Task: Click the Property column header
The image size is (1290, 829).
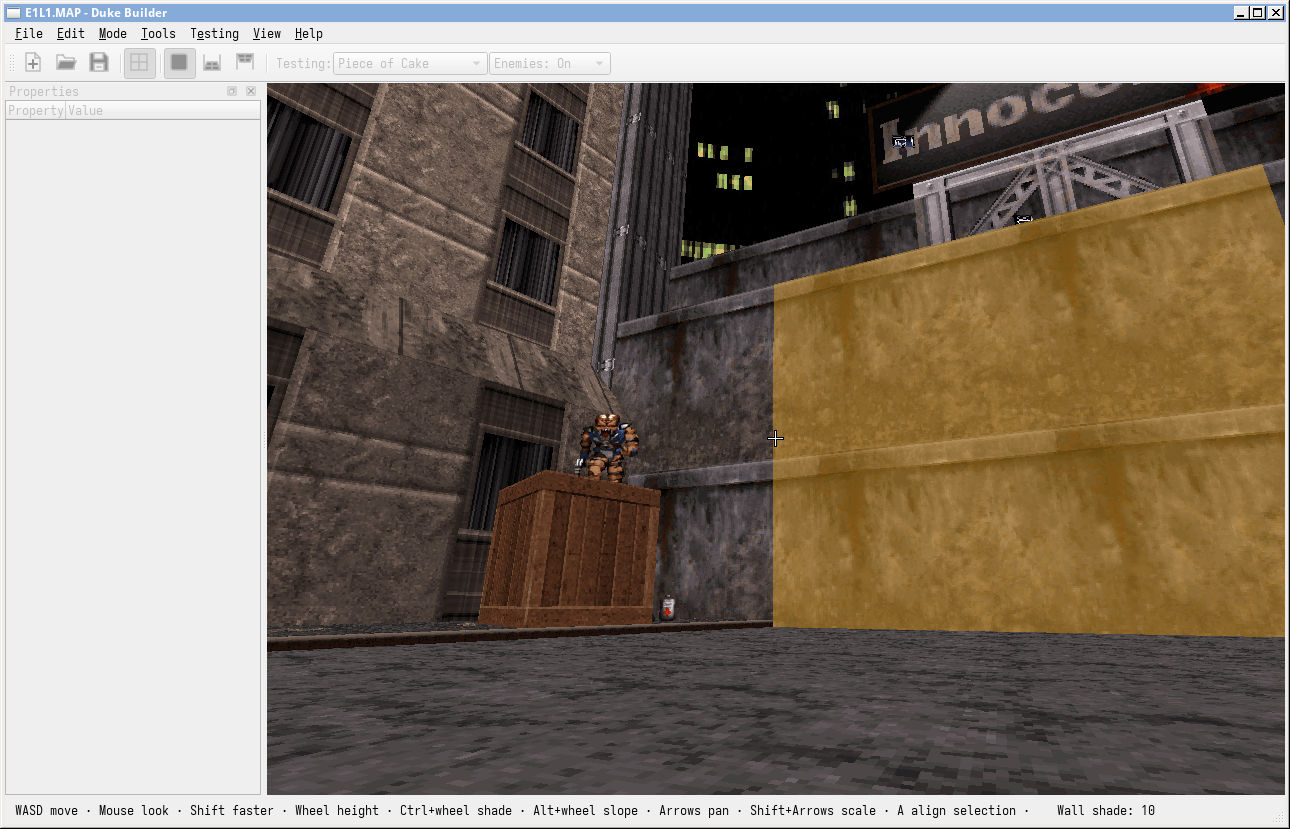Action: point(36,111)
